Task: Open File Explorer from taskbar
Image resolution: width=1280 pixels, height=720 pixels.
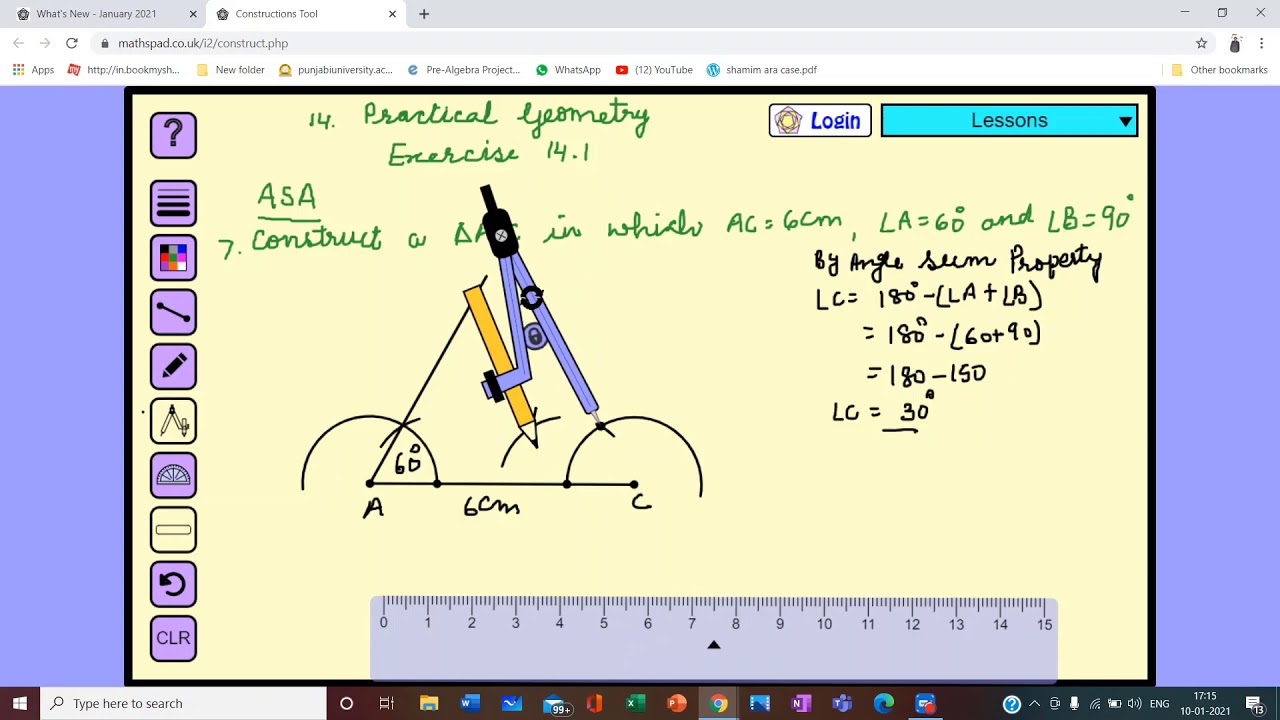Action: coord(429,704)
